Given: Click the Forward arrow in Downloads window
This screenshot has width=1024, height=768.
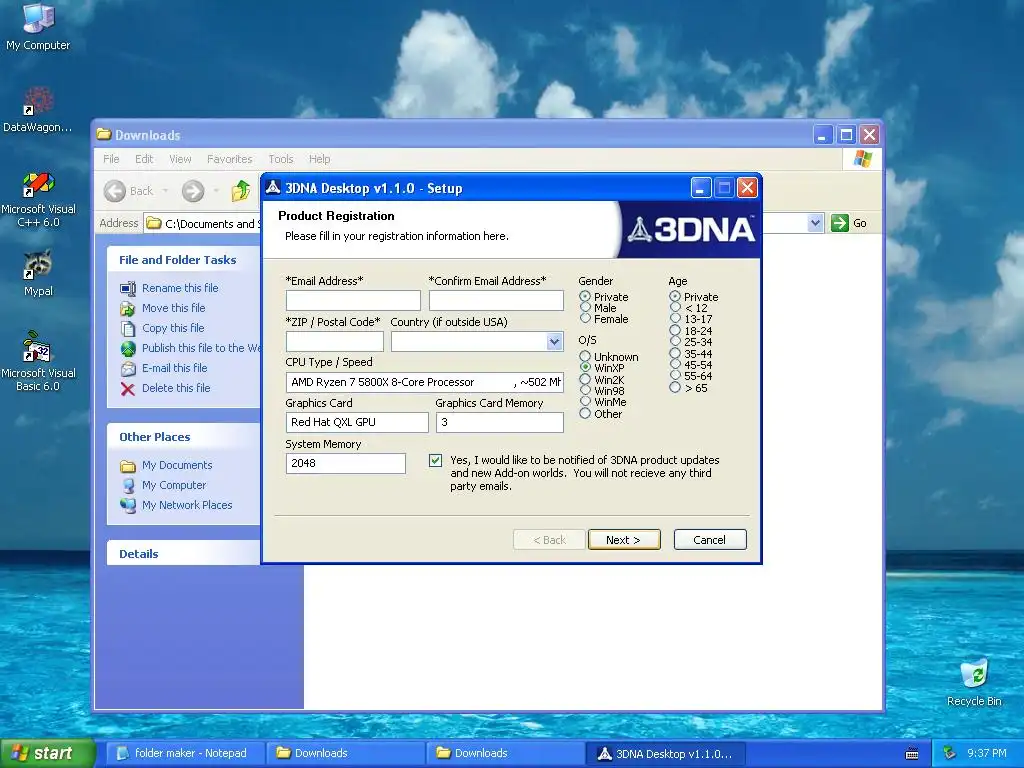Looking at the screenshot, I should coord(193,191).
